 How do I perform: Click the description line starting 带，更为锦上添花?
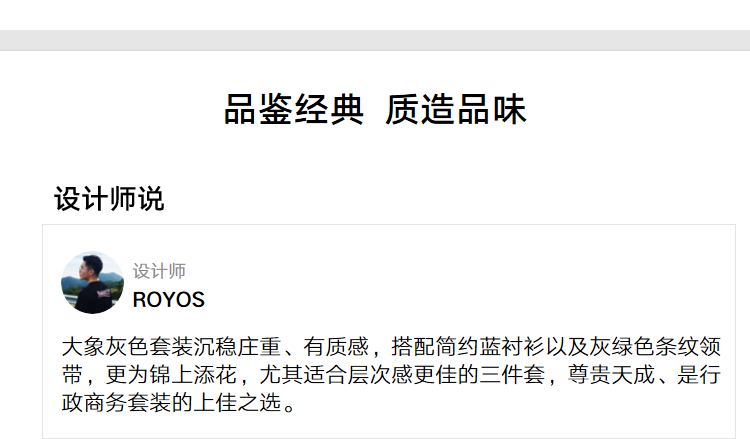click(391, 374)
